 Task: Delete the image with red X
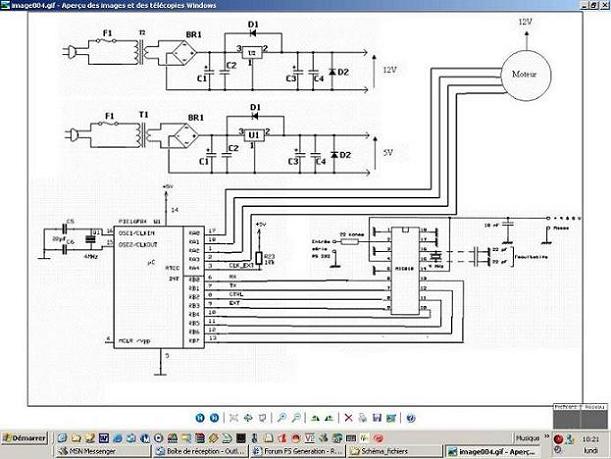[x=348, y=418]
